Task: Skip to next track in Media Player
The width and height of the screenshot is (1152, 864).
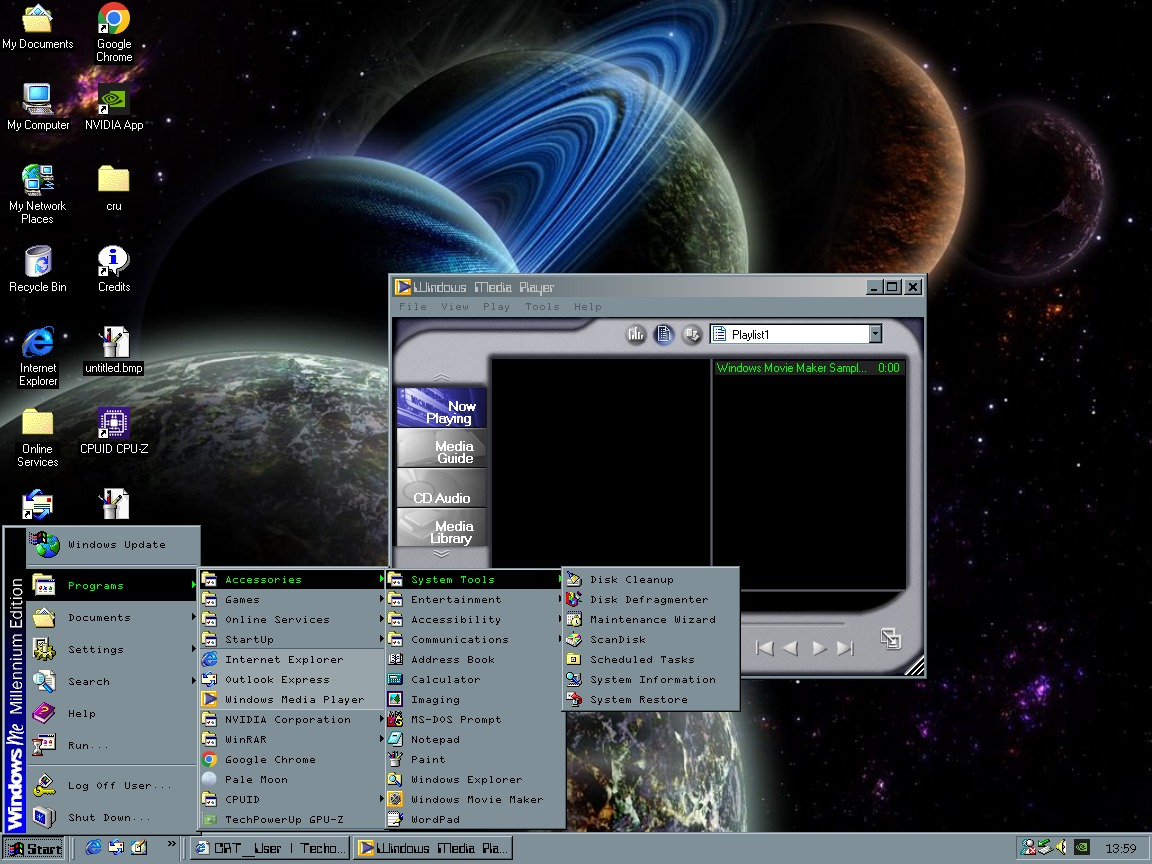Action: tap(846, 648)
